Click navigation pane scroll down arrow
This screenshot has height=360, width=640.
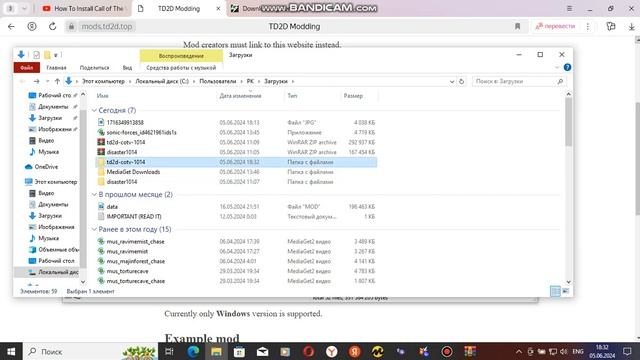pos(83,282)
